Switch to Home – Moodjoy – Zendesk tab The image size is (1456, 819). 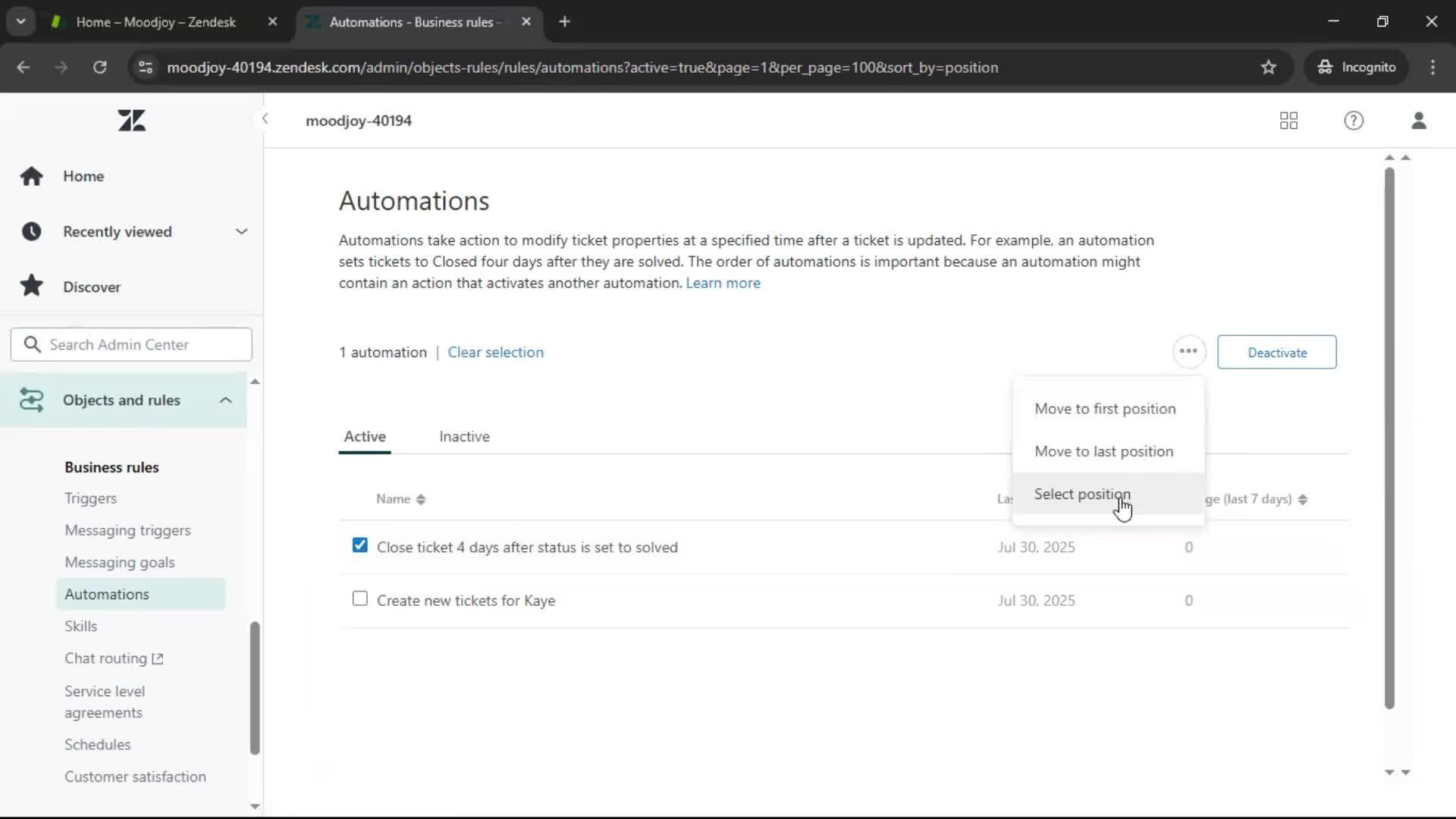(156, 22)
